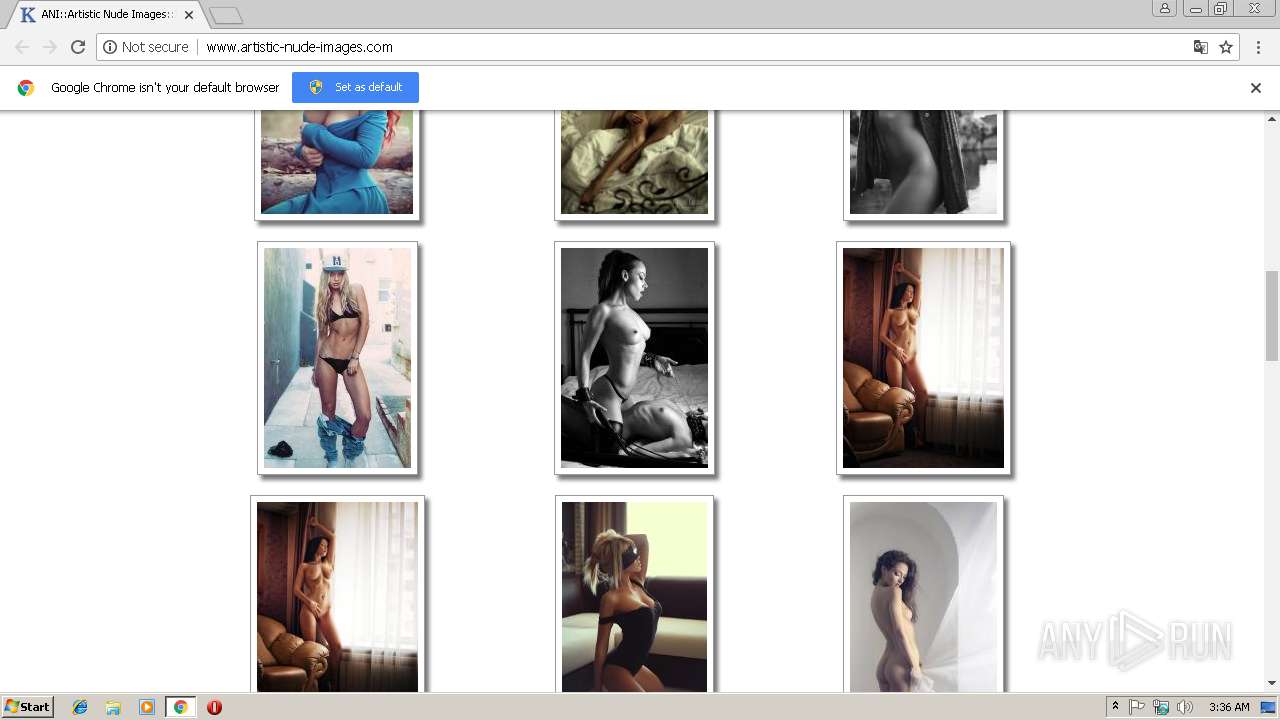
Task: Click the browser back arrow
Action: 22,47
